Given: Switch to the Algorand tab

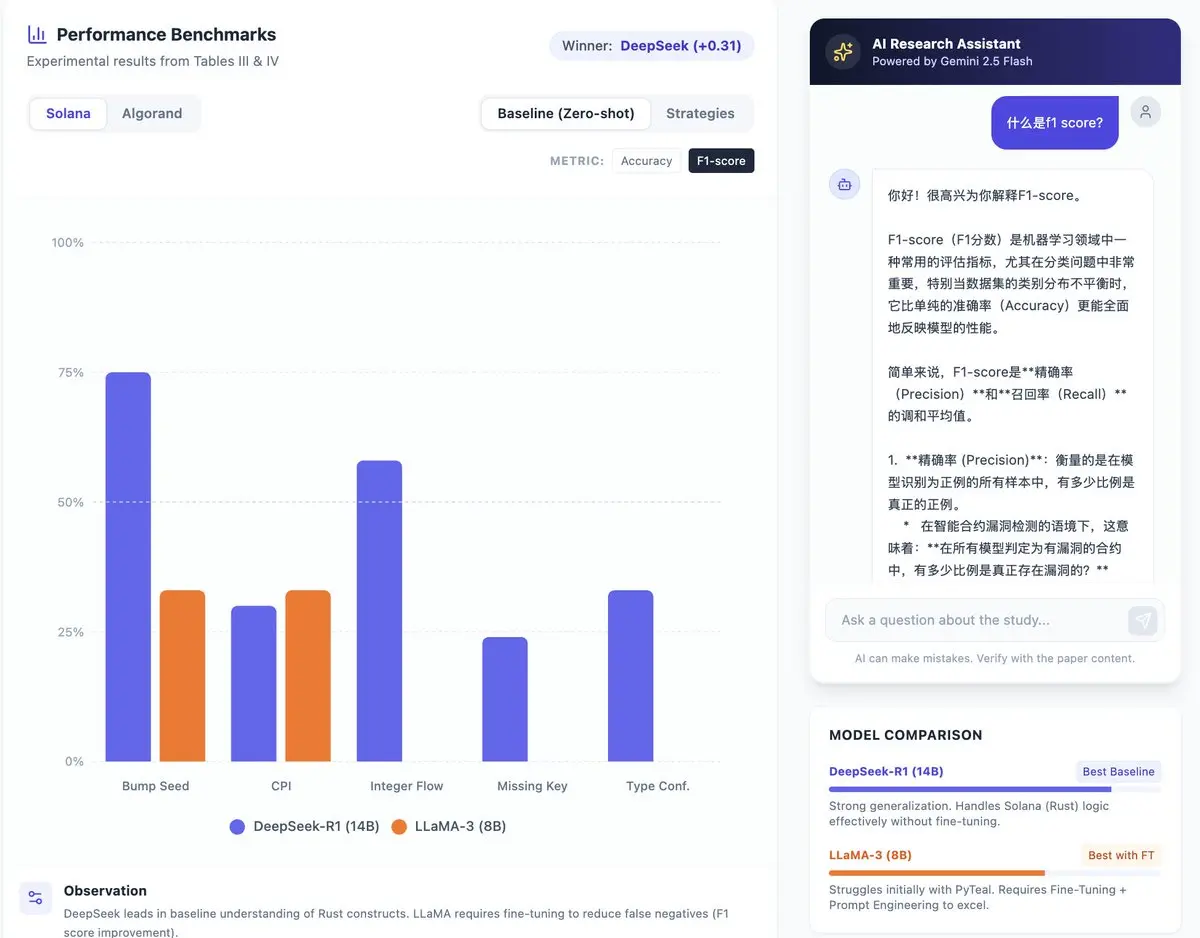Looking at the screenshot, I should 152,113.
